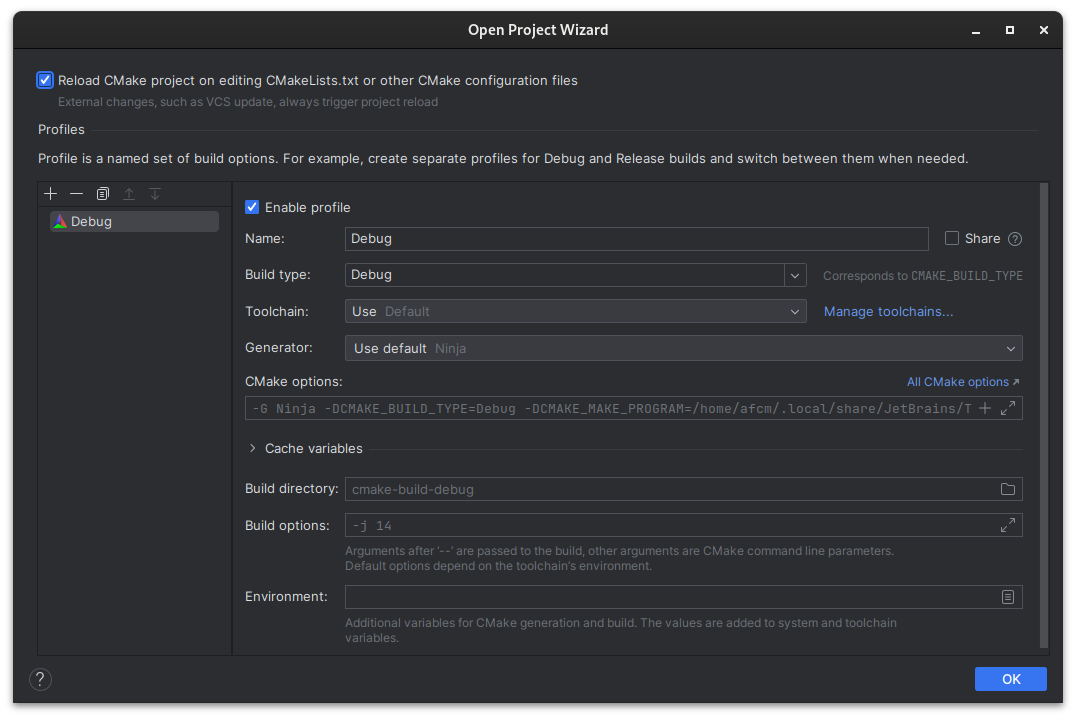Open the Environment variables list editor icon
This screenshot has width=1076, height=719.
point(1008,596)
